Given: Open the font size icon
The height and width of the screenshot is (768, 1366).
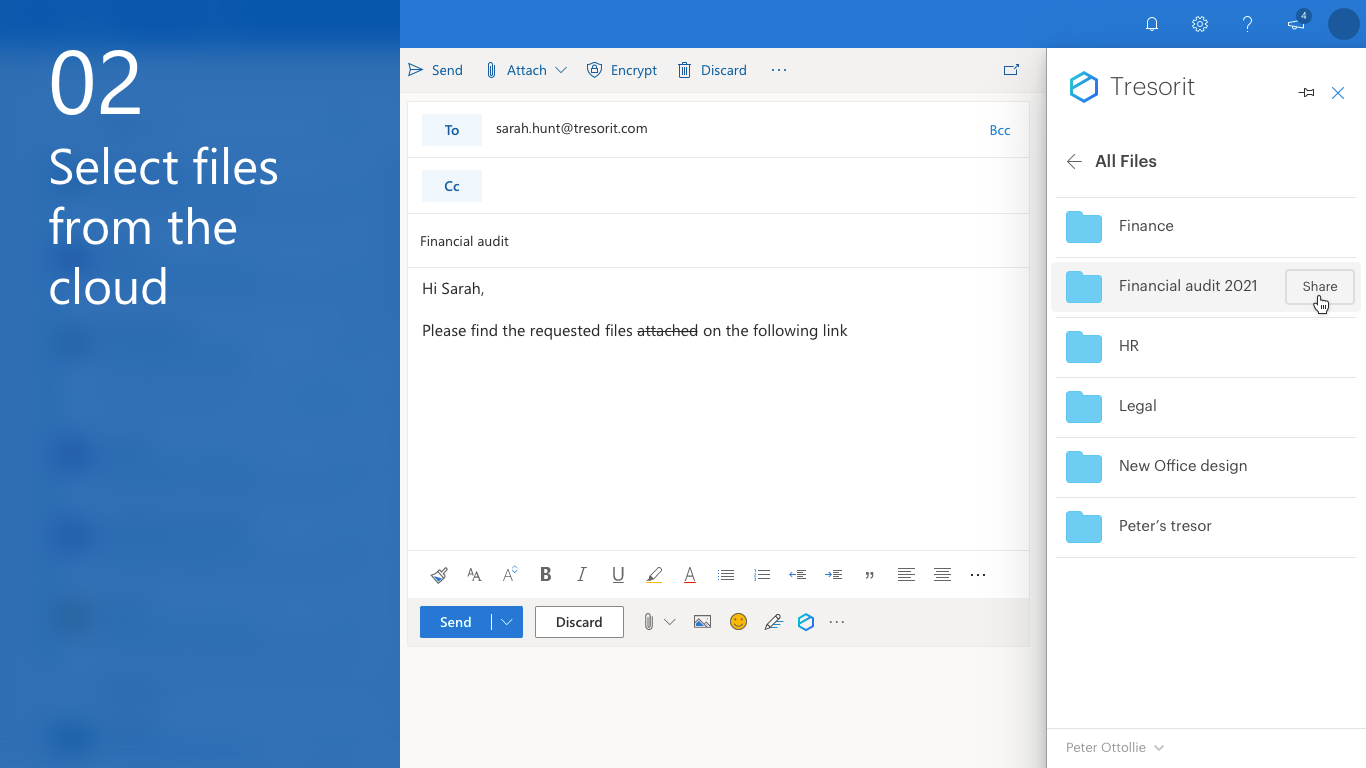Looking at the screenshot, I should click(474, 575).
